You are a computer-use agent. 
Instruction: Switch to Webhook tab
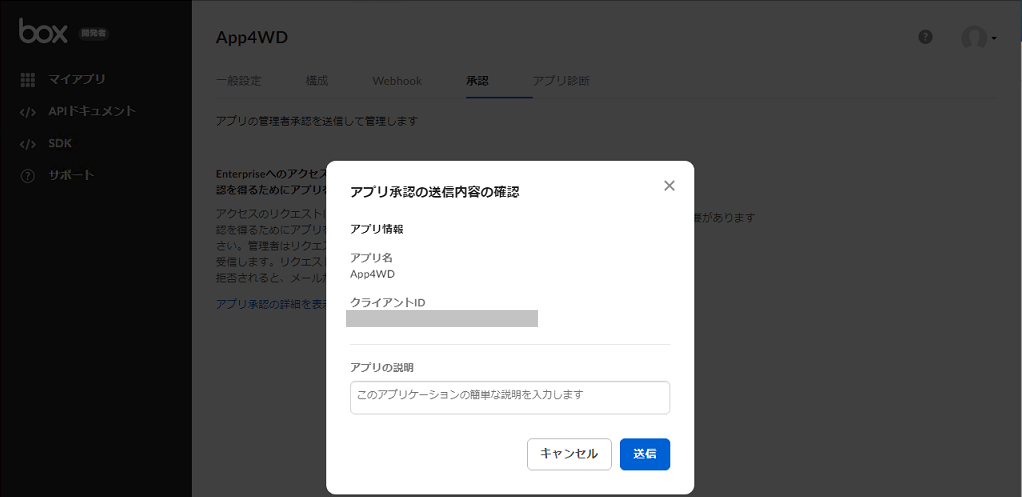click(397, 81)
